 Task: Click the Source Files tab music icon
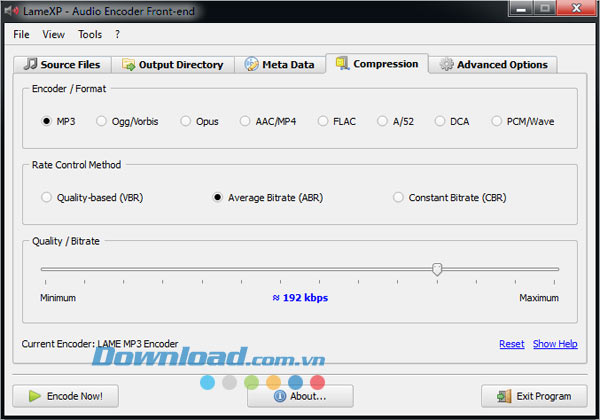click(30, 65)
